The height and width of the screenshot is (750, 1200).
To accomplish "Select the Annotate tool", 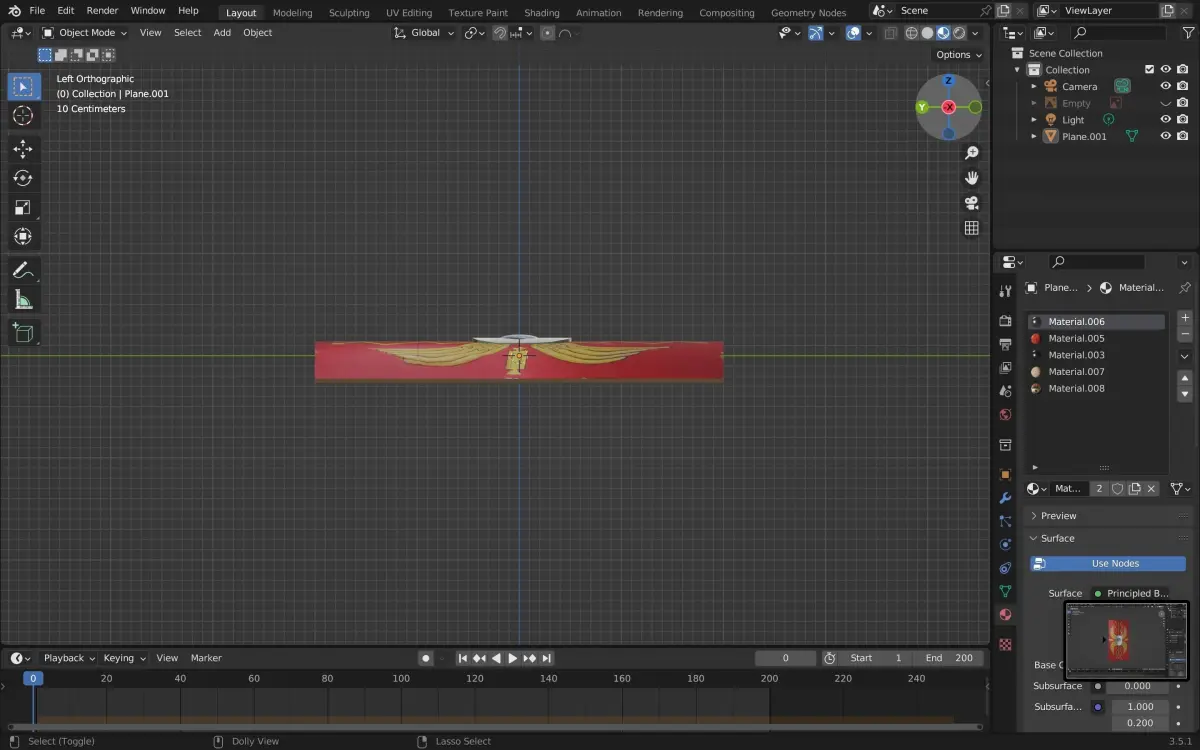I will pos(23,270).
